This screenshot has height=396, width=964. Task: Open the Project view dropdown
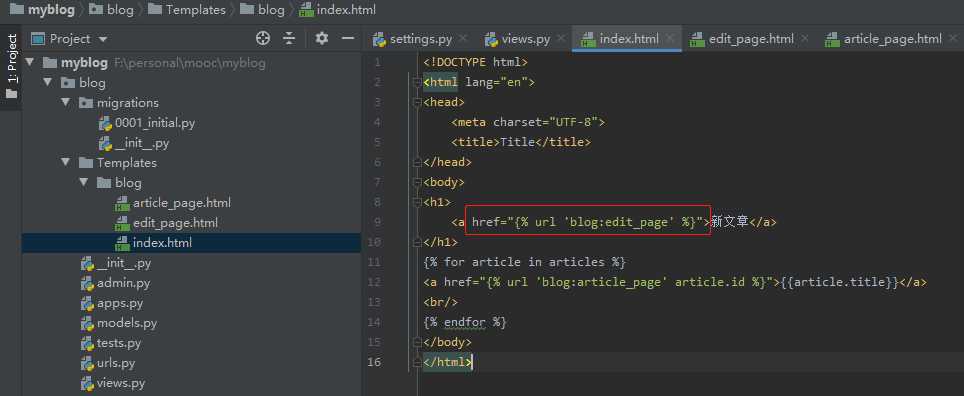point(103,39)
